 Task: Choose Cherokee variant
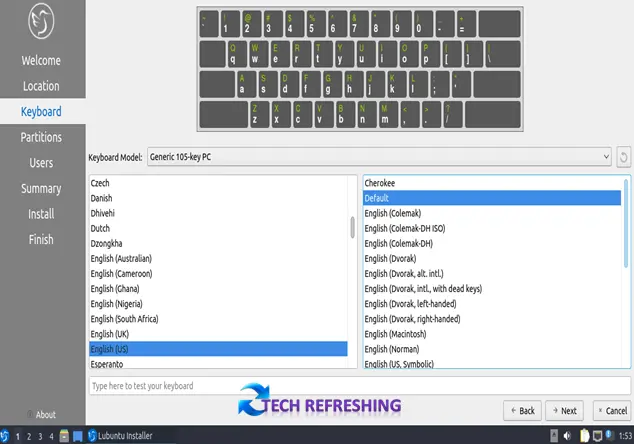tap(492, 183)
